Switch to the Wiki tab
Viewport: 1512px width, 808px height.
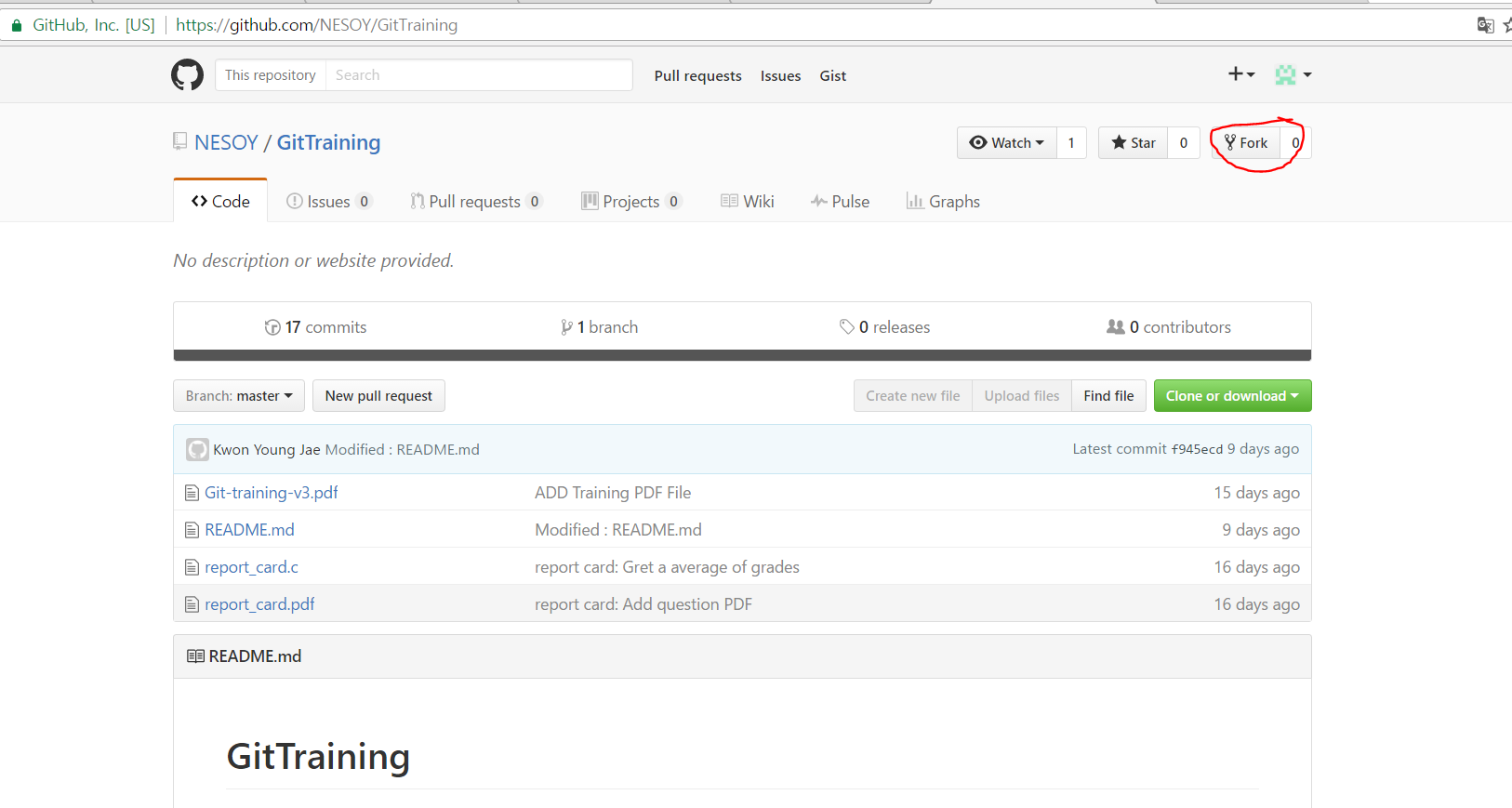pos(748,201)
